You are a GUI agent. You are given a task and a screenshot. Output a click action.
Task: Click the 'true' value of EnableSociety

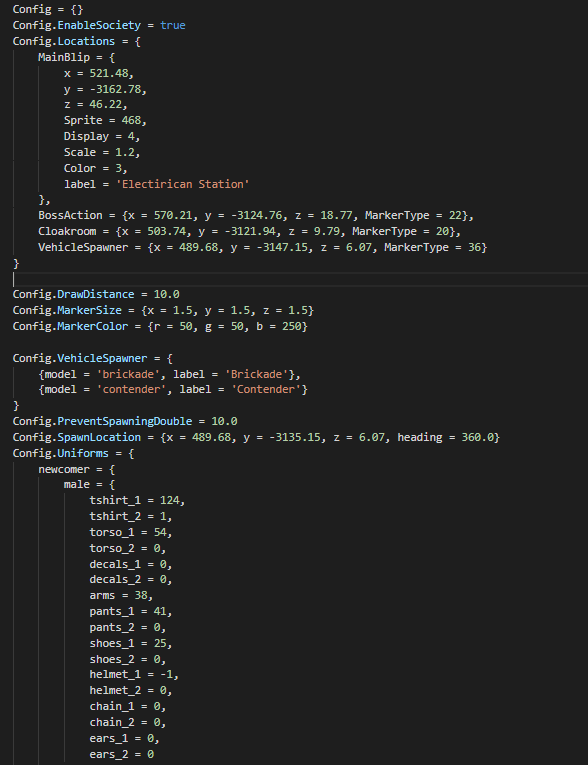173,25
